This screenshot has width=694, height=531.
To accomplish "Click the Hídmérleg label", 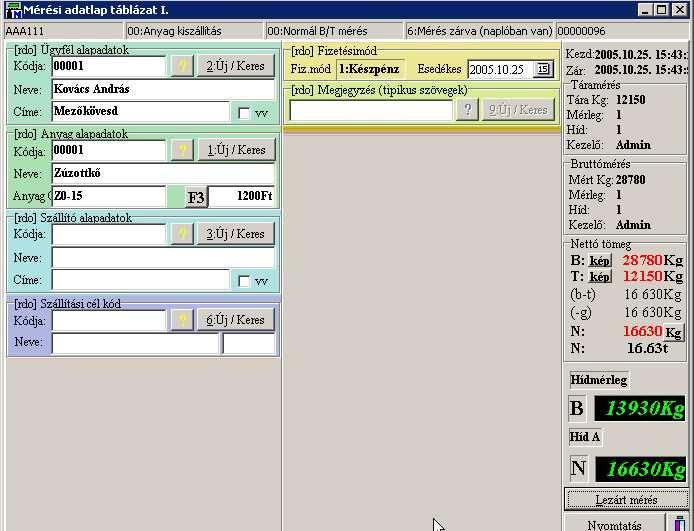I will click(x=598, y=380).
